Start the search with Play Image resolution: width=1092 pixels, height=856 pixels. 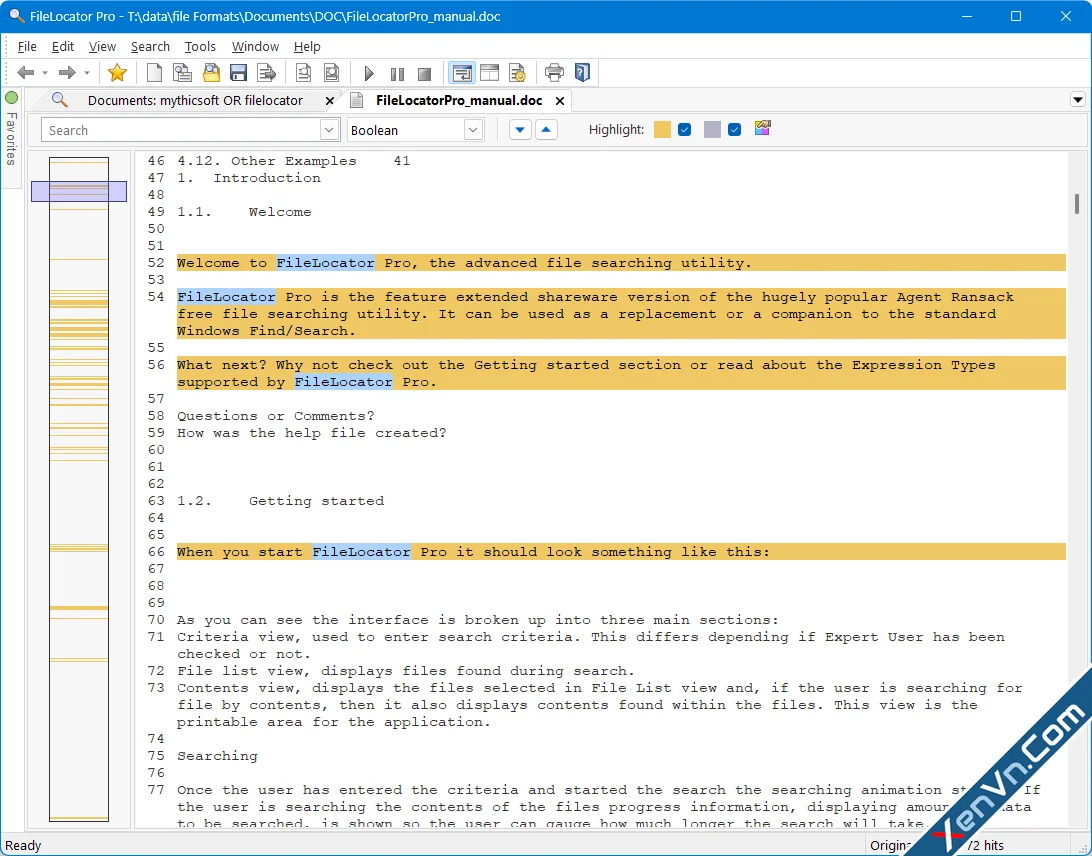[368, 73]
